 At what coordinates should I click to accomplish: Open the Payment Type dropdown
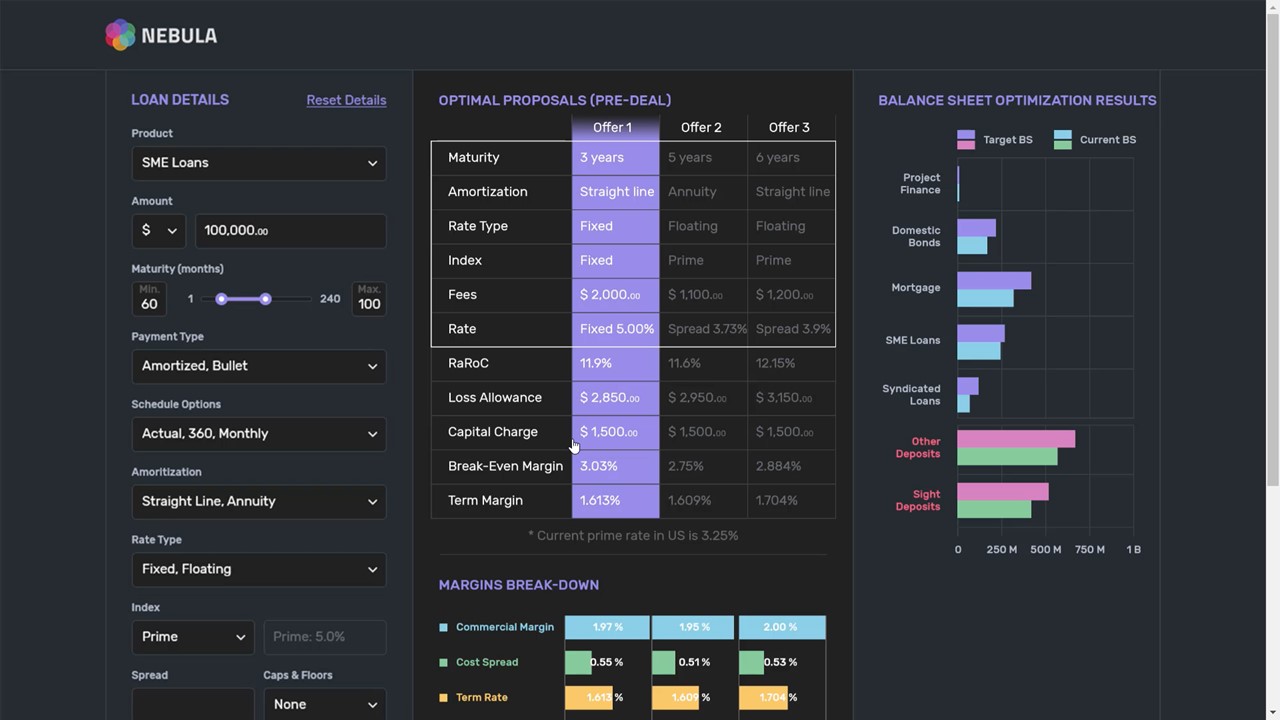258,366
